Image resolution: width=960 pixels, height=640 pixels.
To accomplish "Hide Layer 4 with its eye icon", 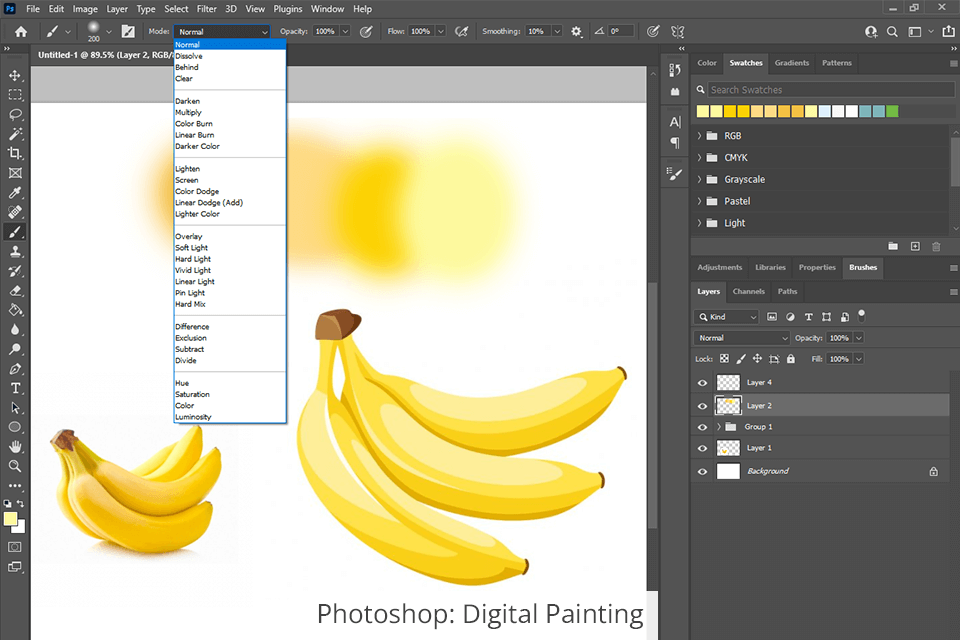I will pyautogui.click(x=702, y=383).
